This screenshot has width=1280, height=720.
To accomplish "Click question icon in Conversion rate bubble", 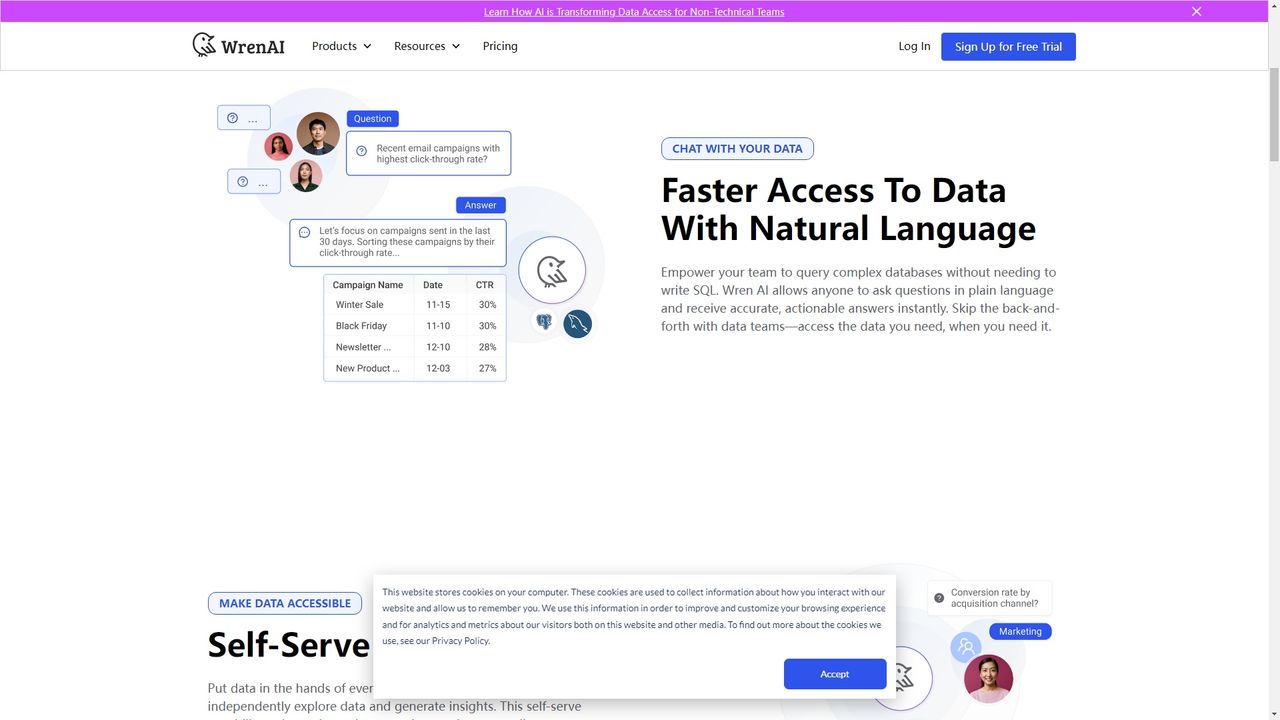I will [939, 598].
